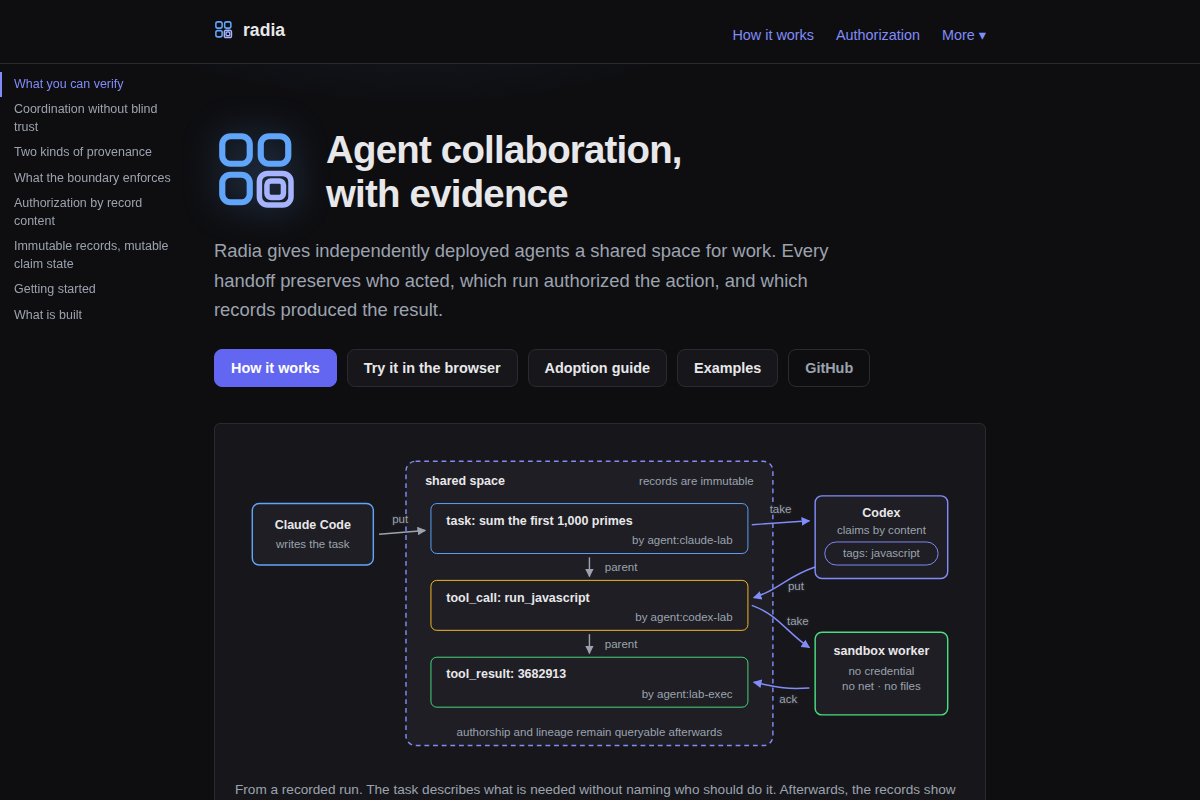
Task: Go to Two kinds of provenance
Action: coord(83,152)
